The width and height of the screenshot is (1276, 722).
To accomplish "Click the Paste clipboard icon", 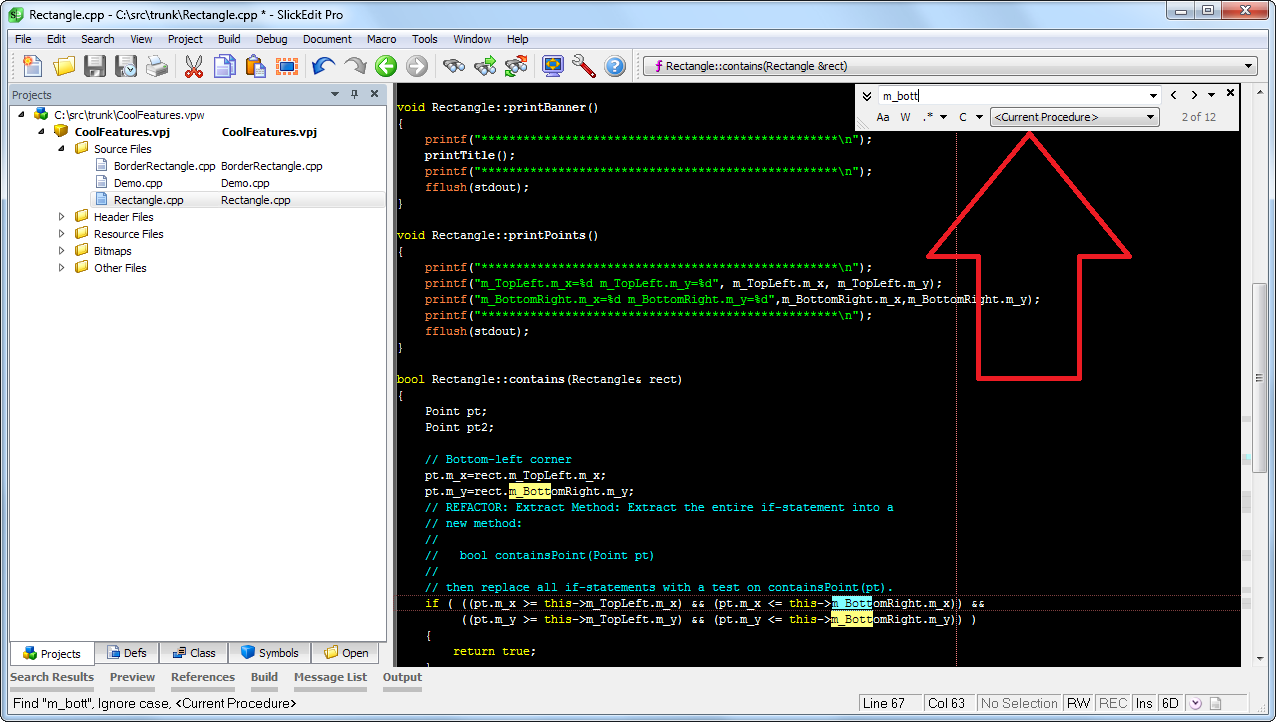I will 255,66.
